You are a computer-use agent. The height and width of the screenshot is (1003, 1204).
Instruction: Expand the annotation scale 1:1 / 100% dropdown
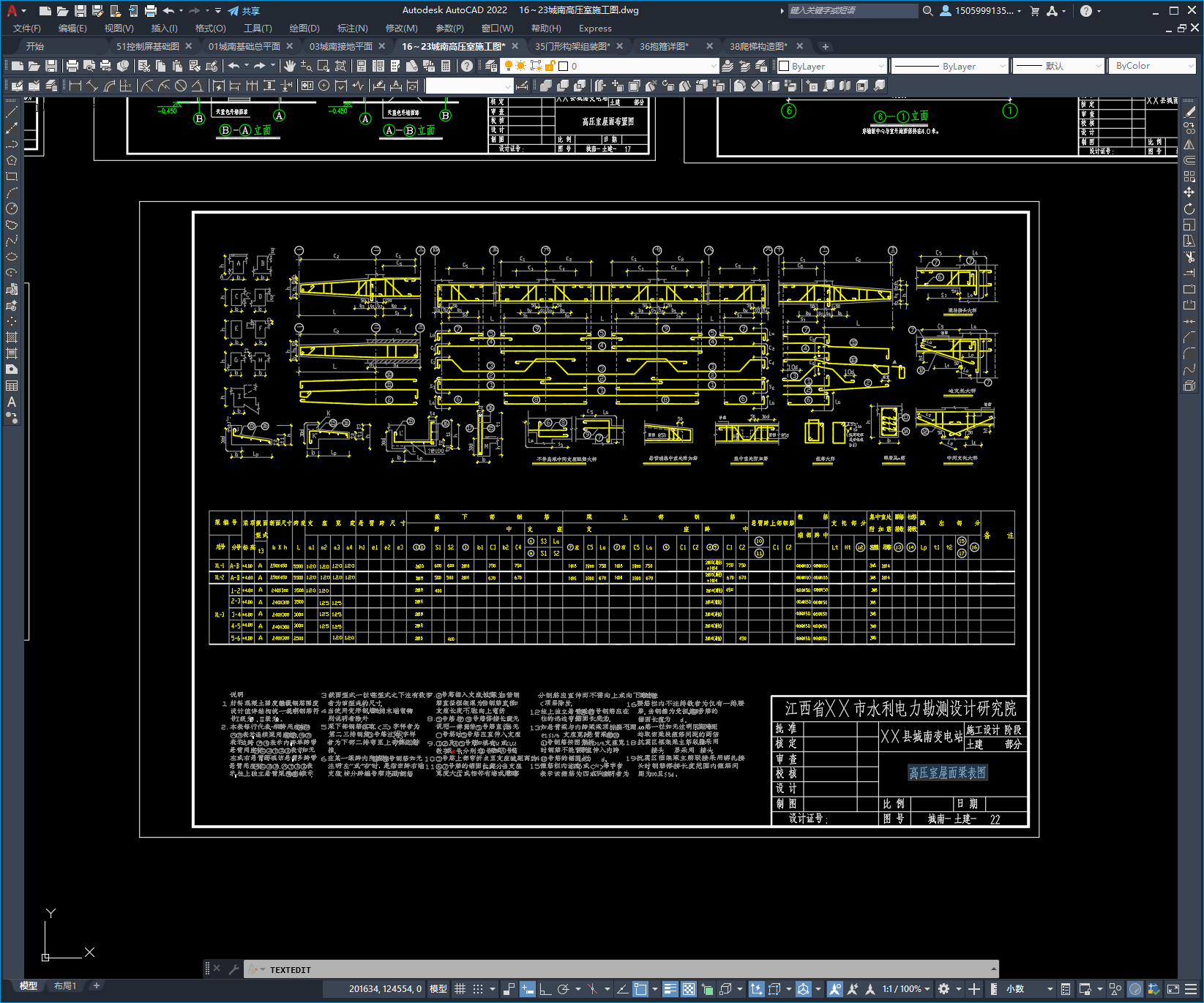906,989
